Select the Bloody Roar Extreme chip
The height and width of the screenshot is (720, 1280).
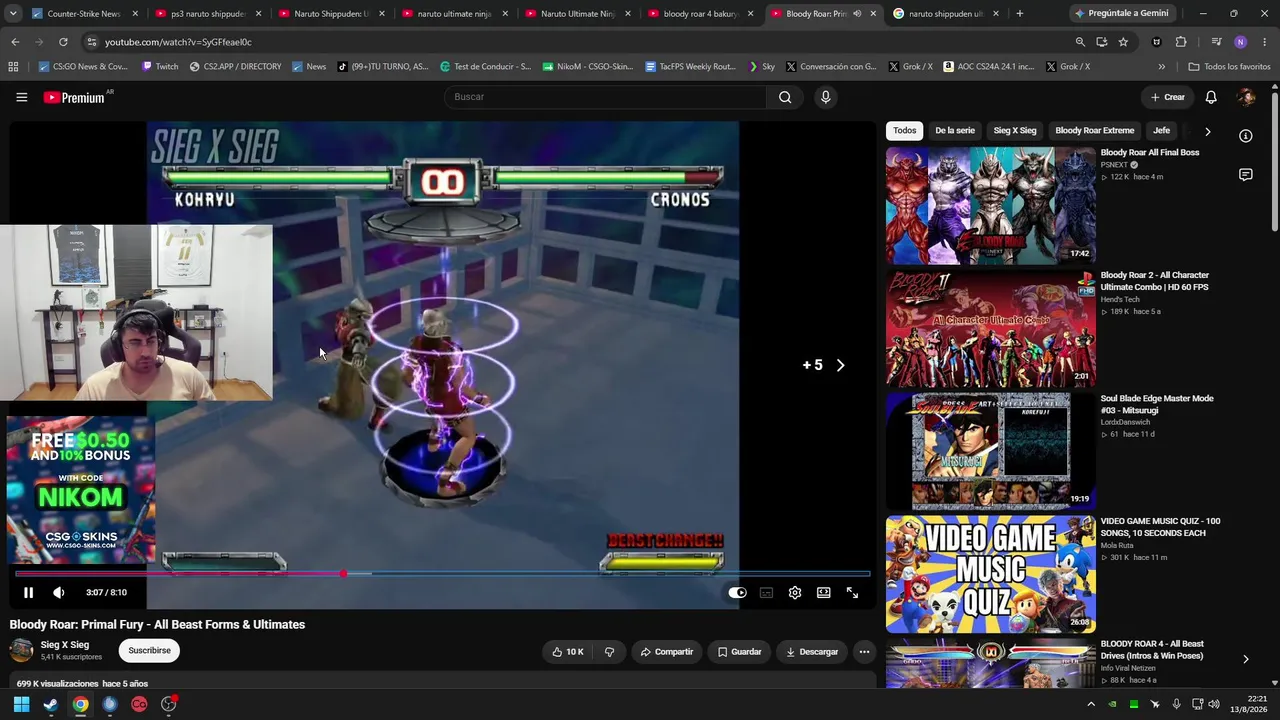point(1095,131)
